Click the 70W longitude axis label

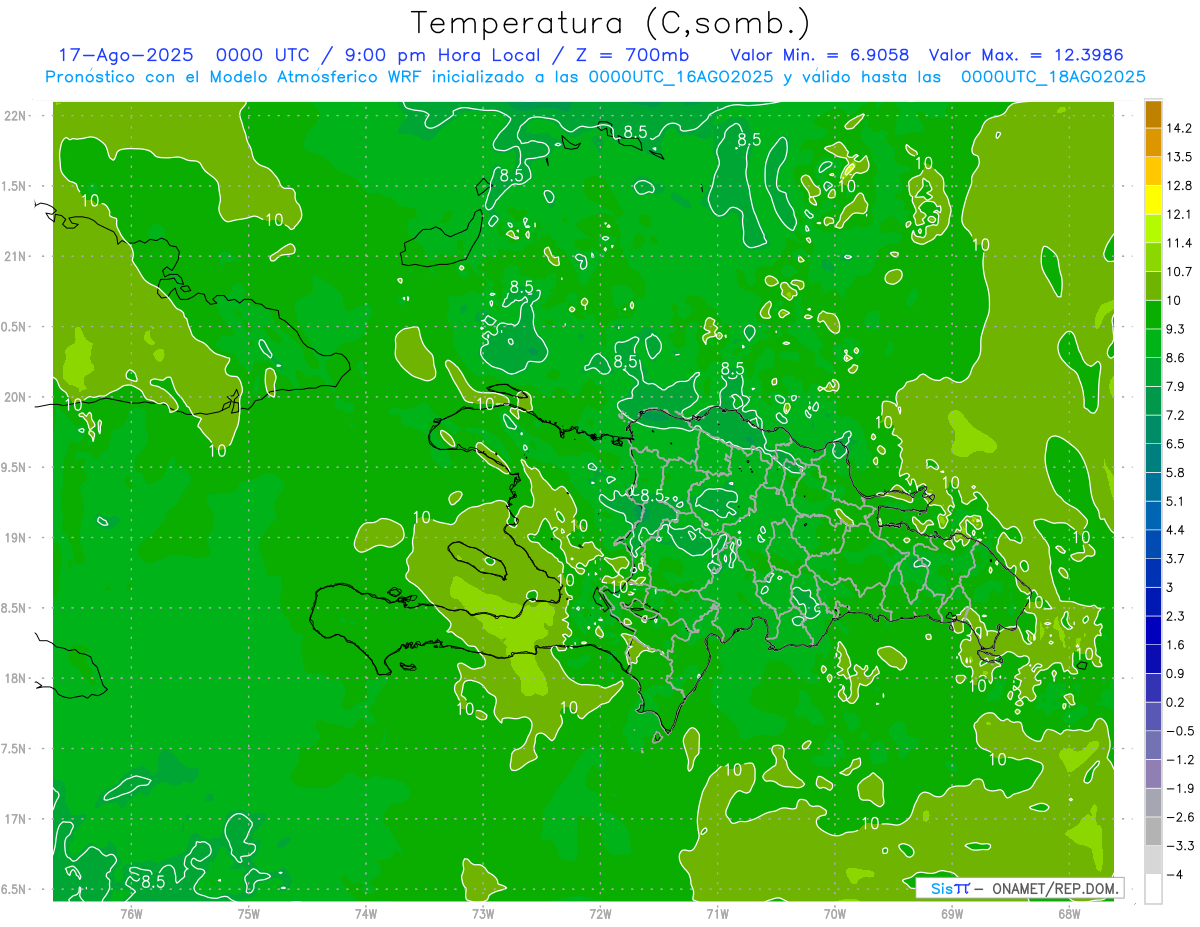(x=835, y=914)
